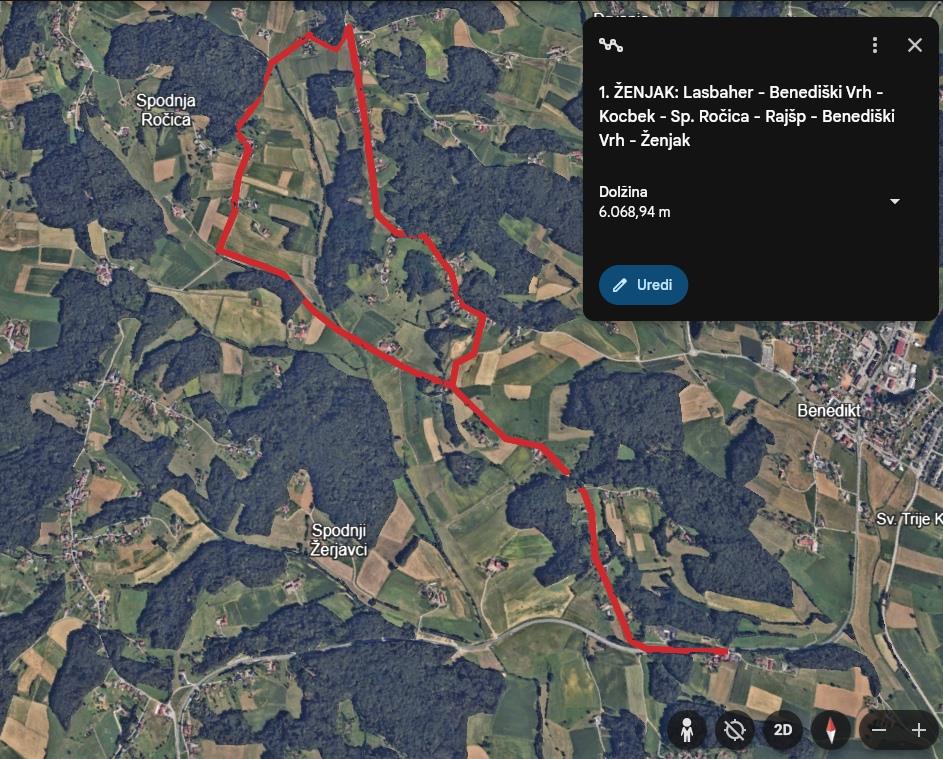Screen dimensions: 943x759
Task: Expand the Dolžina measurement dropdown arrow
Action: click(895, 201)
